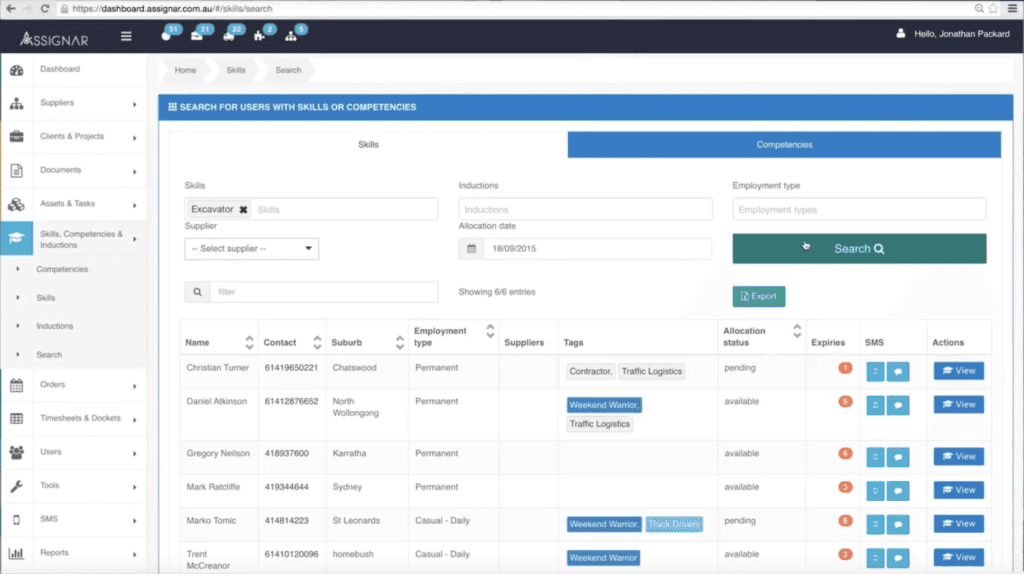1024x574 pixels.
Task: Click the Orders calendar icon
Action: [16, 385]
